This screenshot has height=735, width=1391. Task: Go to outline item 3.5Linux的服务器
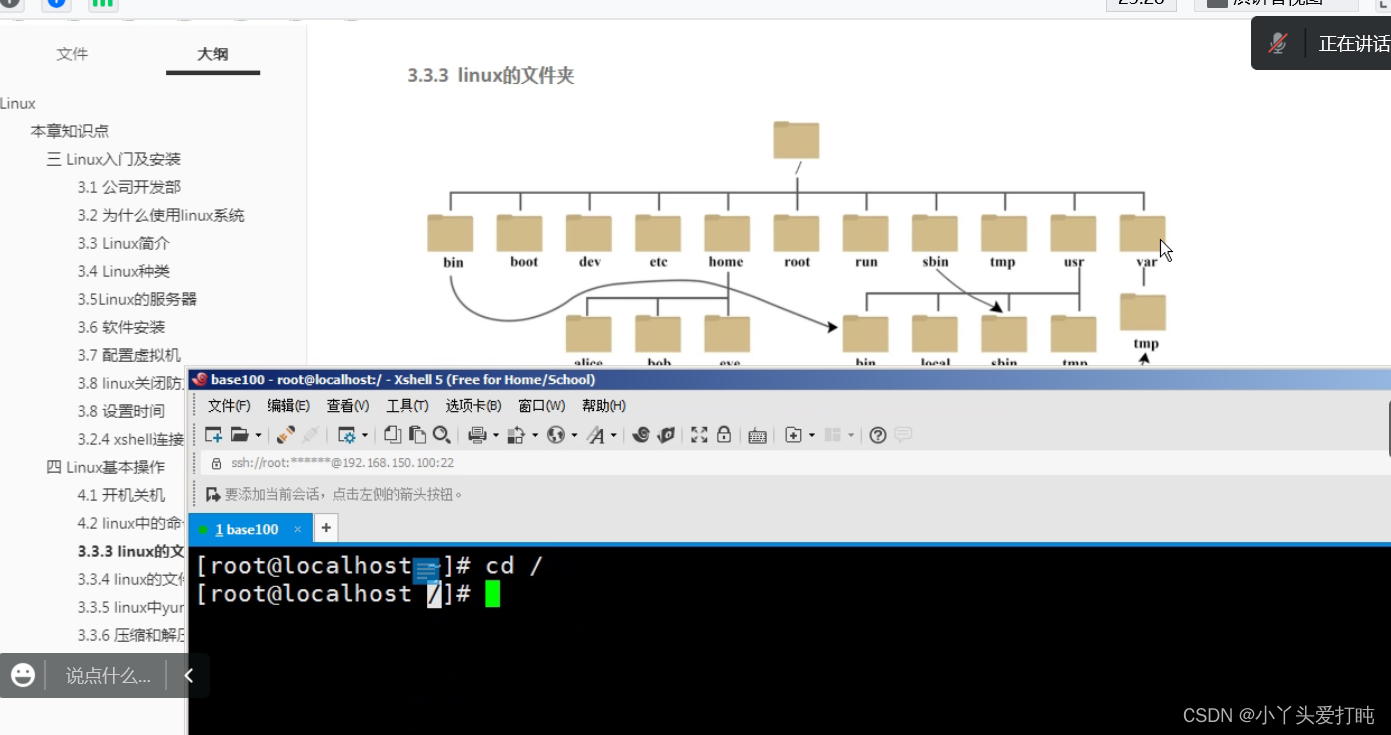tap(137, 299)
